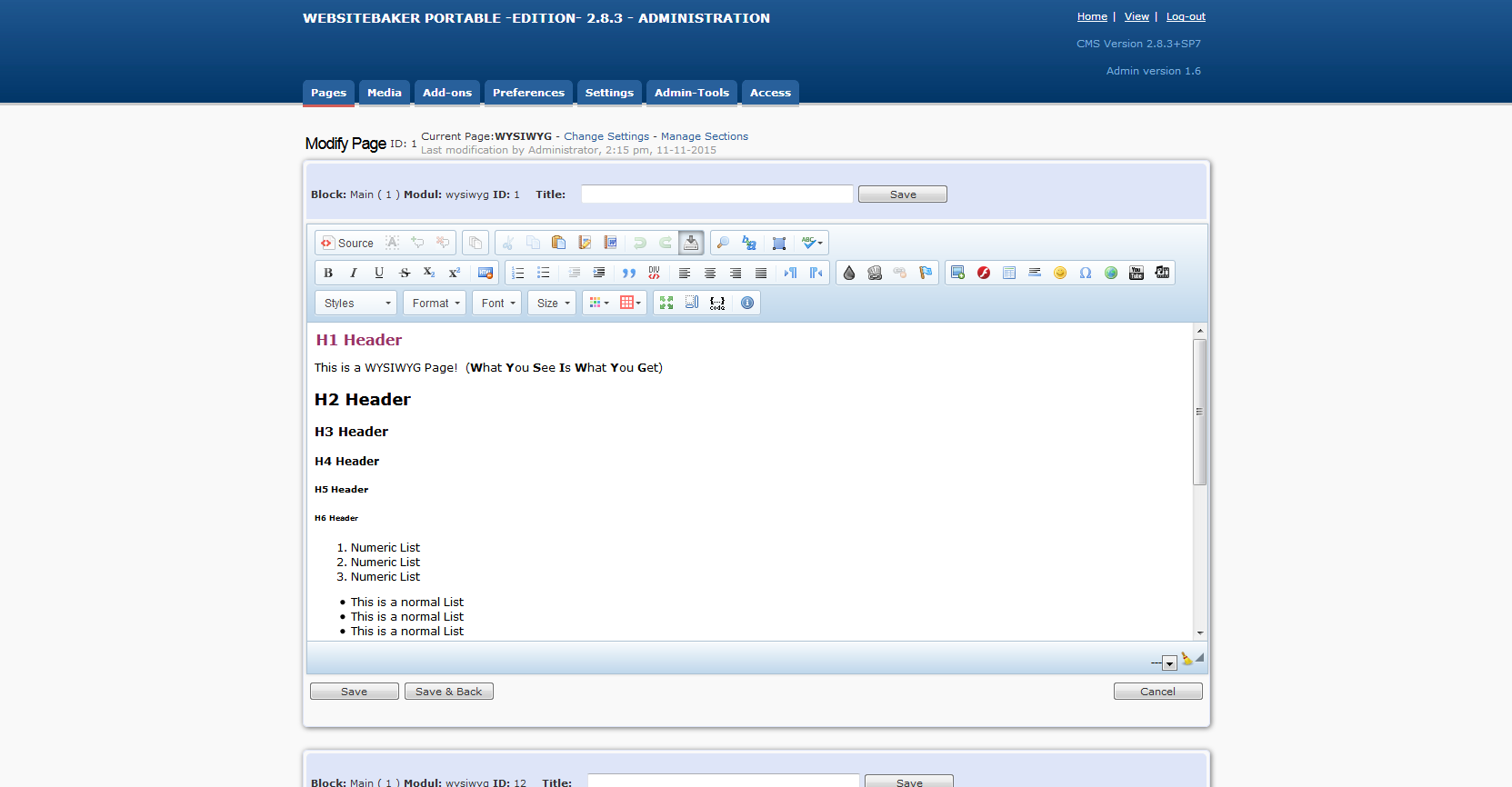1512x787 pixels.
Task: Open the red grid background color dropdown
Action: [x=630, y=303]
